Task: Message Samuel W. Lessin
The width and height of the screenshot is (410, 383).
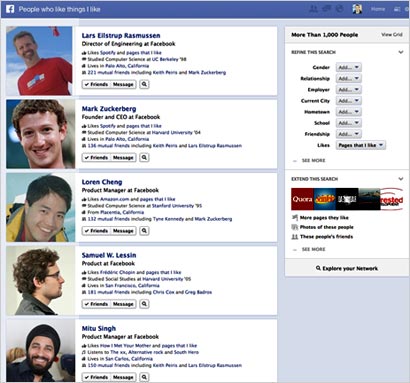Action: coord(123,304)
